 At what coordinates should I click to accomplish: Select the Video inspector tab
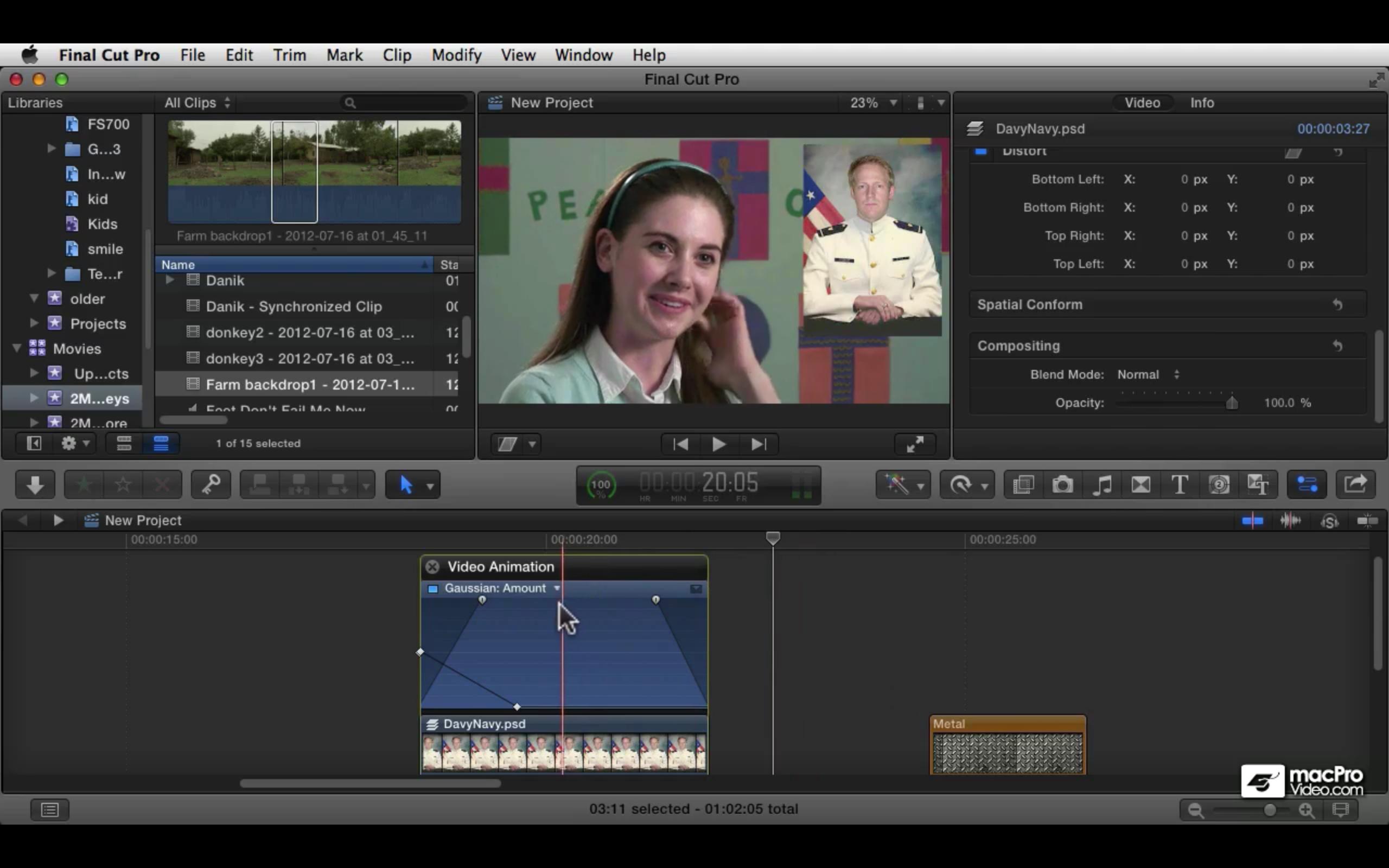coord(1142,103)
